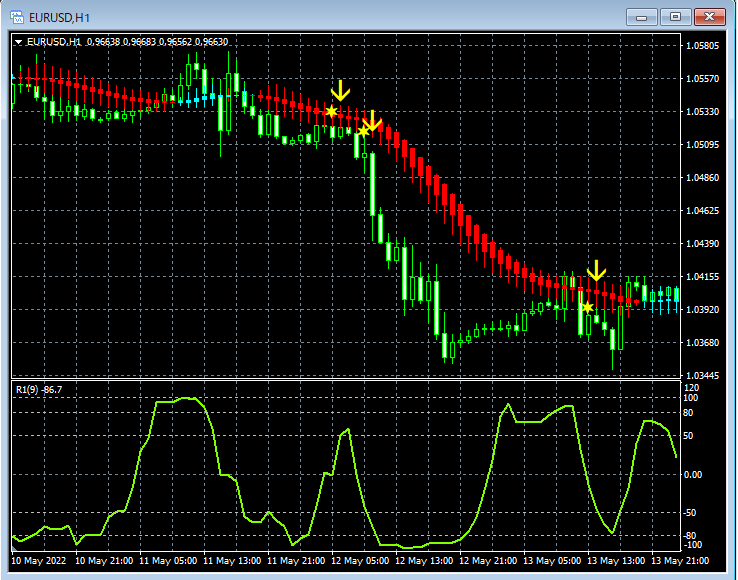Click the 12 May 13:00 time label
Image resolution: width=738 pixels, height=580 pixels.
[x=424, y=561]
